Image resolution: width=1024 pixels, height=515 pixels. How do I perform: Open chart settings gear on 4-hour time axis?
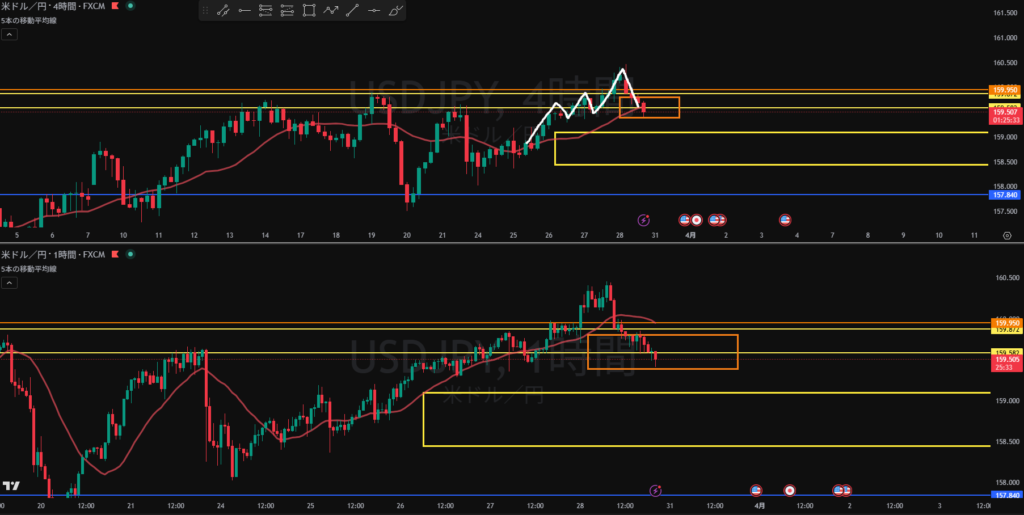coord(1006,235)
